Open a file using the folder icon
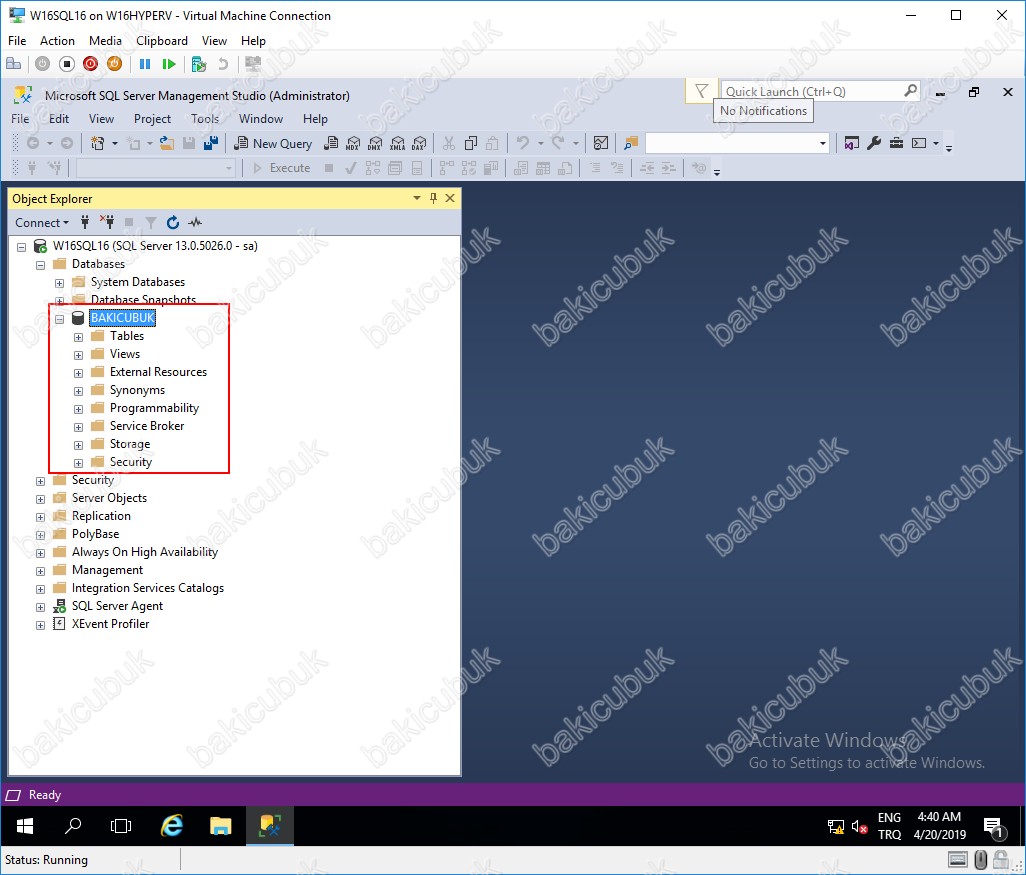 167,143
